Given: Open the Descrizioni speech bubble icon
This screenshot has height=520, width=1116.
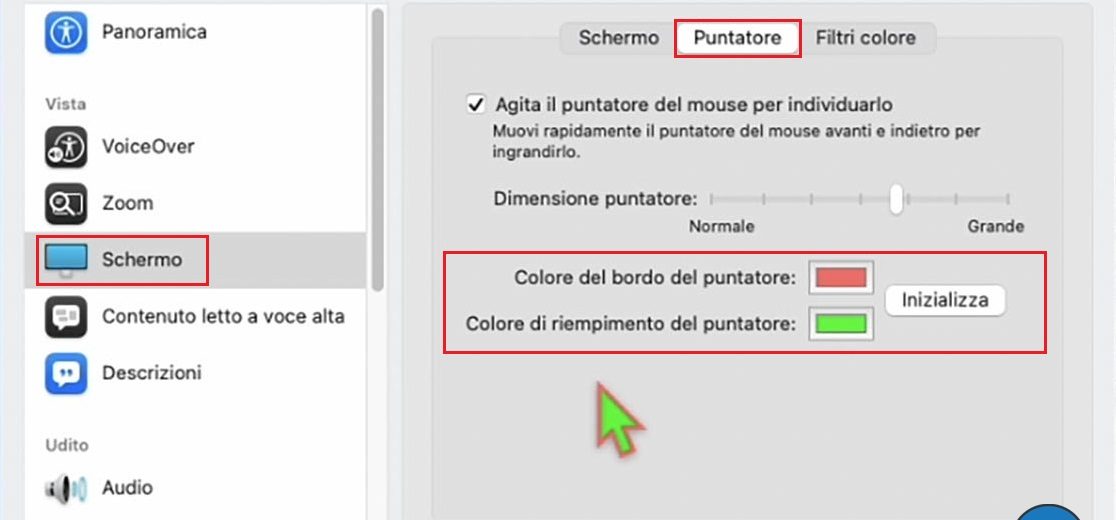Looking at the screenshot, I should pos(66,373).
